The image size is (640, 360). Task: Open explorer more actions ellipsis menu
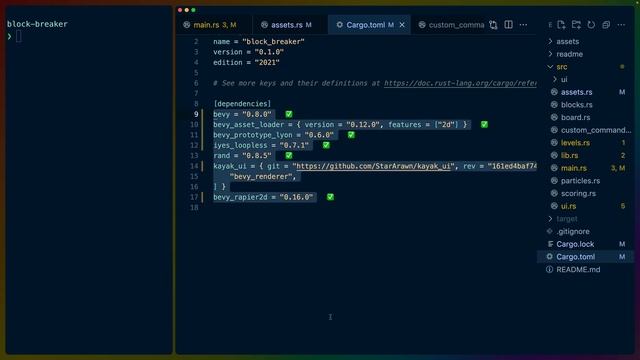621,25
